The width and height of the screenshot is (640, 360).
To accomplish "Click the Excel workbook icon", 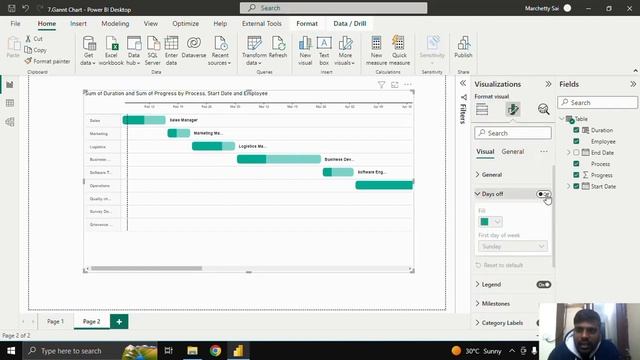I will (111, 51).
